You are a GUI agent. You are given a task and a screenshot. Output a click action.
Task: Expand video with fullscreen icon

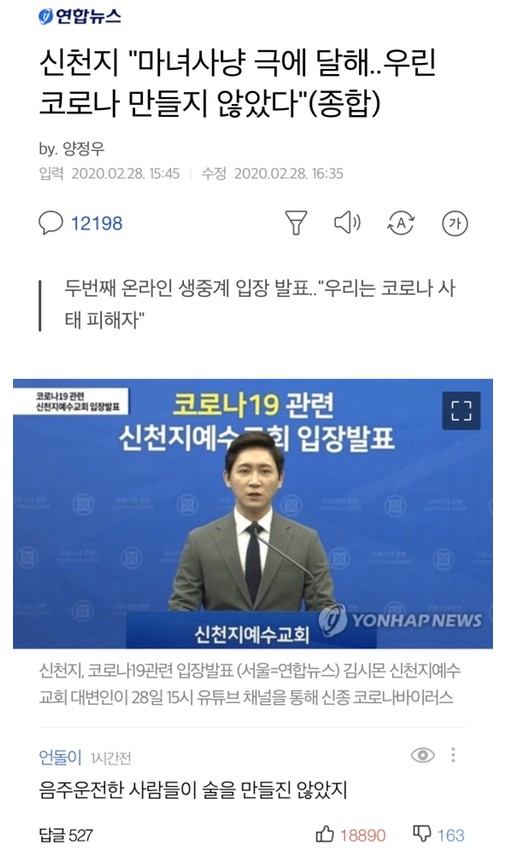(461, 410)
